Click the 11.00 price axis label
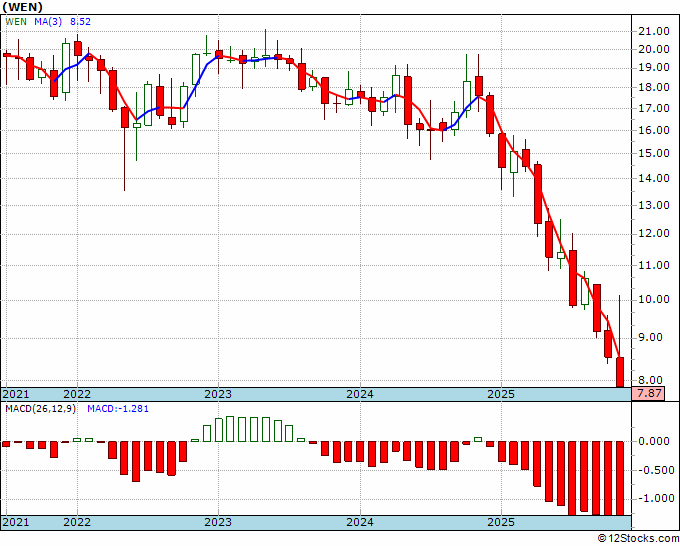 (654, 265)
